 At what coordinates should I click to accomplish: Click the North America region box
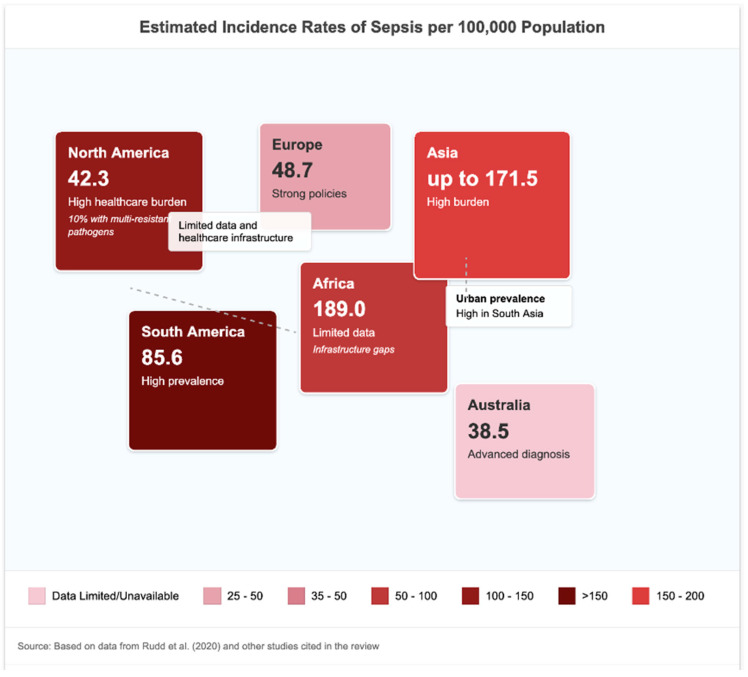click(129, 201)
